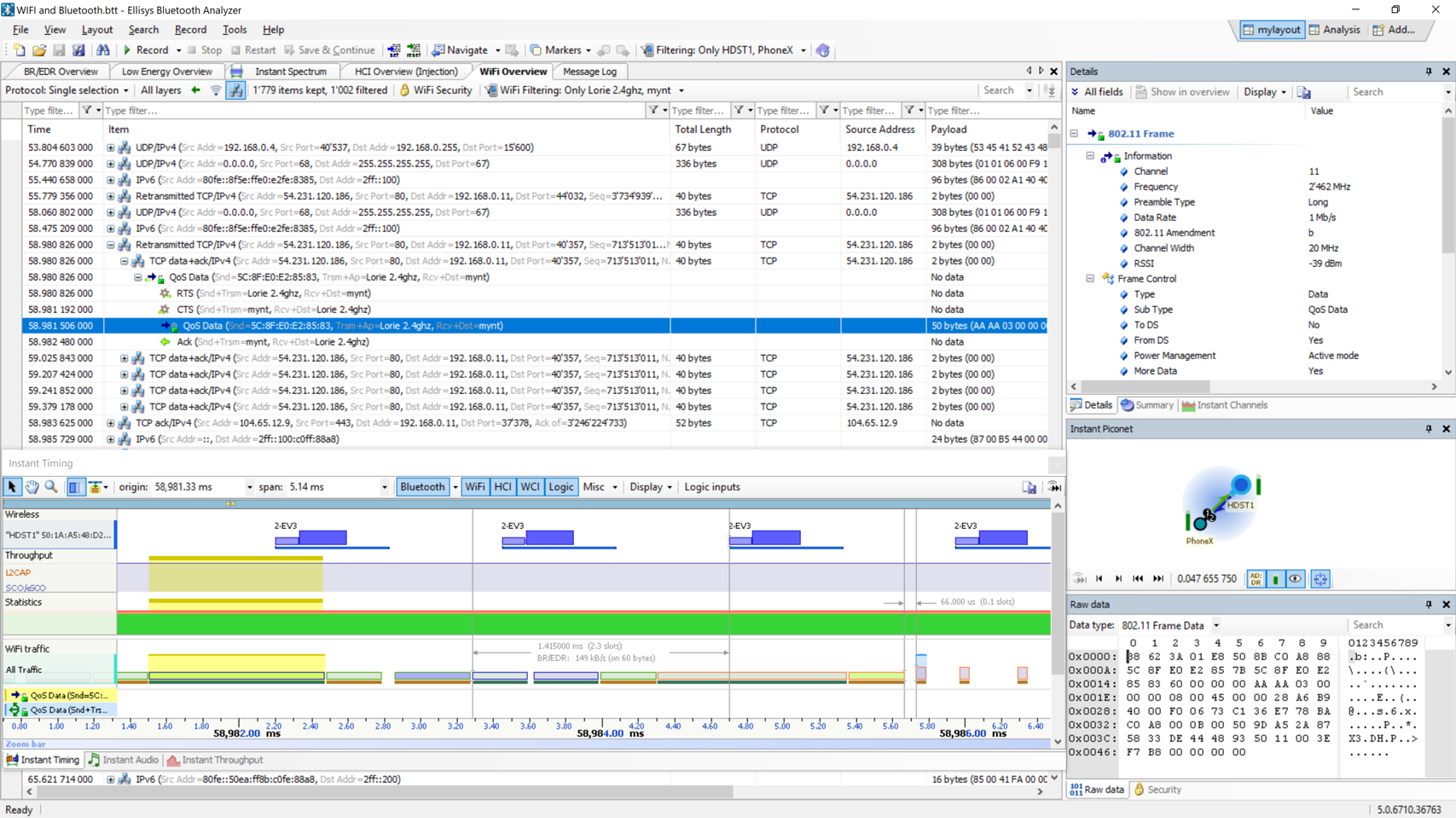Screen dimensions: 1456x818
Task: Toggle the Bluetooth traffic button in Instant Timing
Action: coord(422,487)
